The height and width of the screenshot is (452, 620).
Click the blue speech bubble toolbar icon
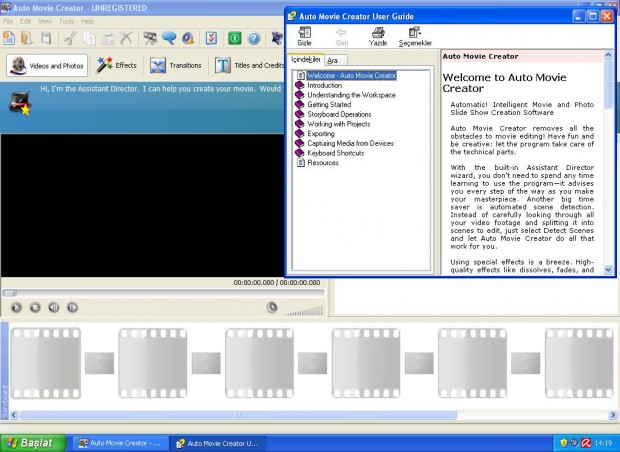(169, 38)
